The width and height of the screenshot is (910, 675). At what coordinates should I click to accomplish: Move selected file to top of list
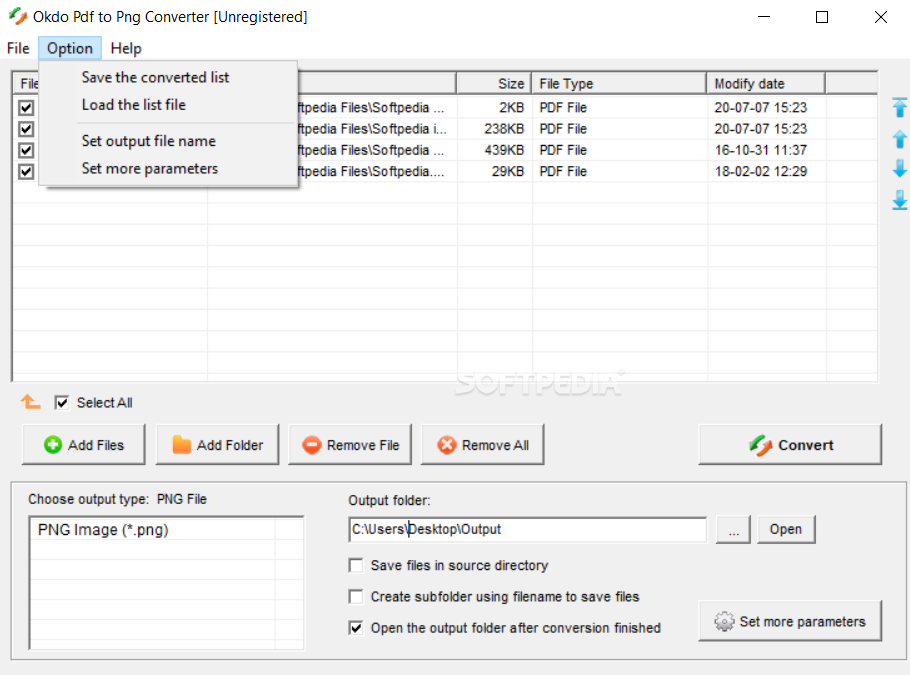pyautogui.click(x=899, y=107)
